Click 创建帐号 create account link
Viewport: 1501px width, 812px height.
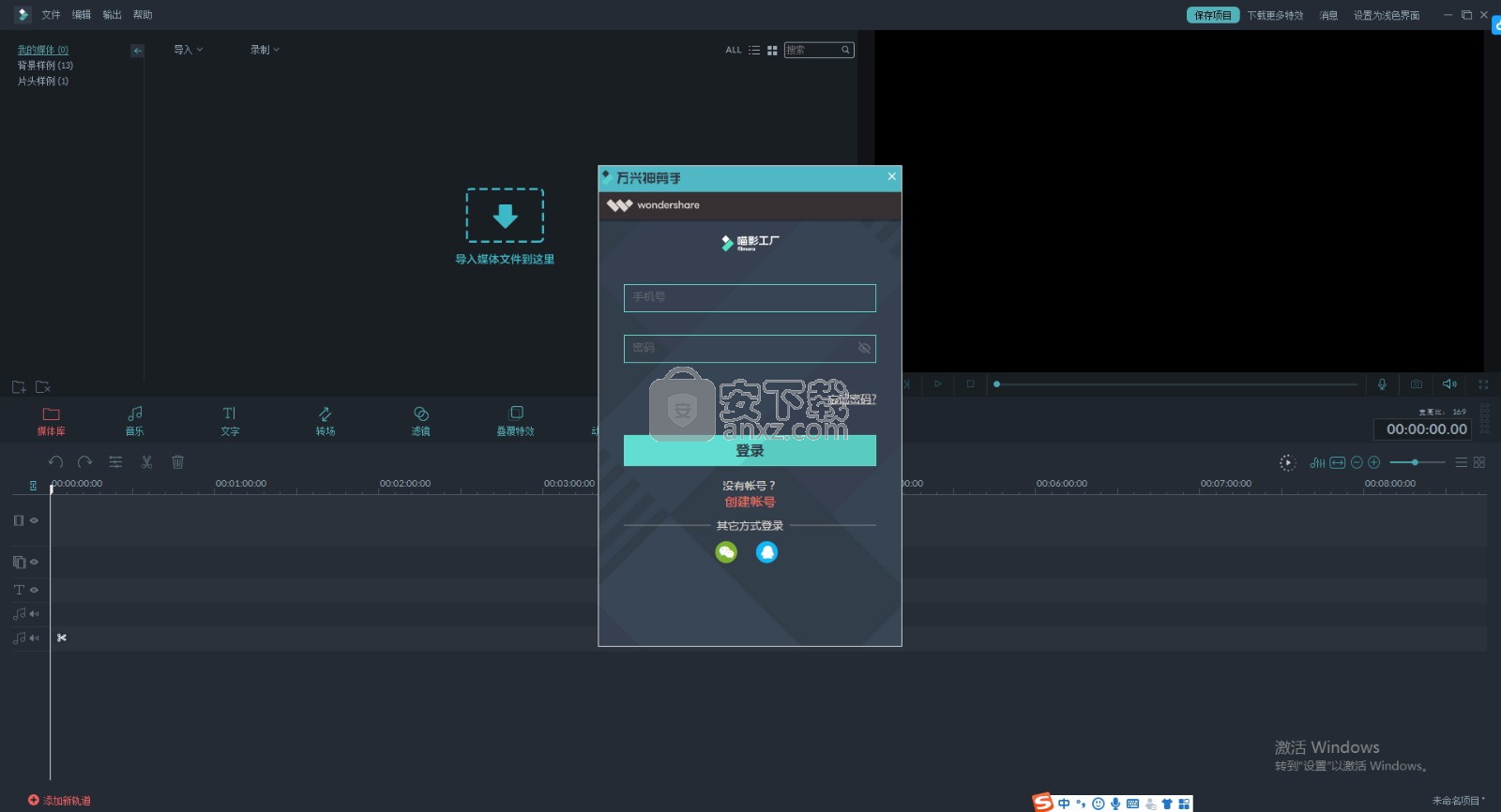[x=750, y=503]
